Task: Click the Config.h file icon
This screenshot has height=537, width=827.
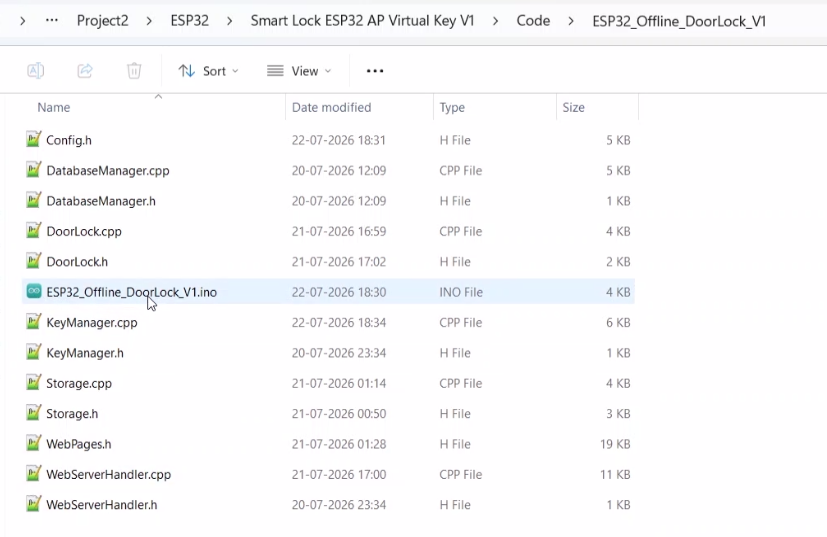Action: [x=33, y=140]
